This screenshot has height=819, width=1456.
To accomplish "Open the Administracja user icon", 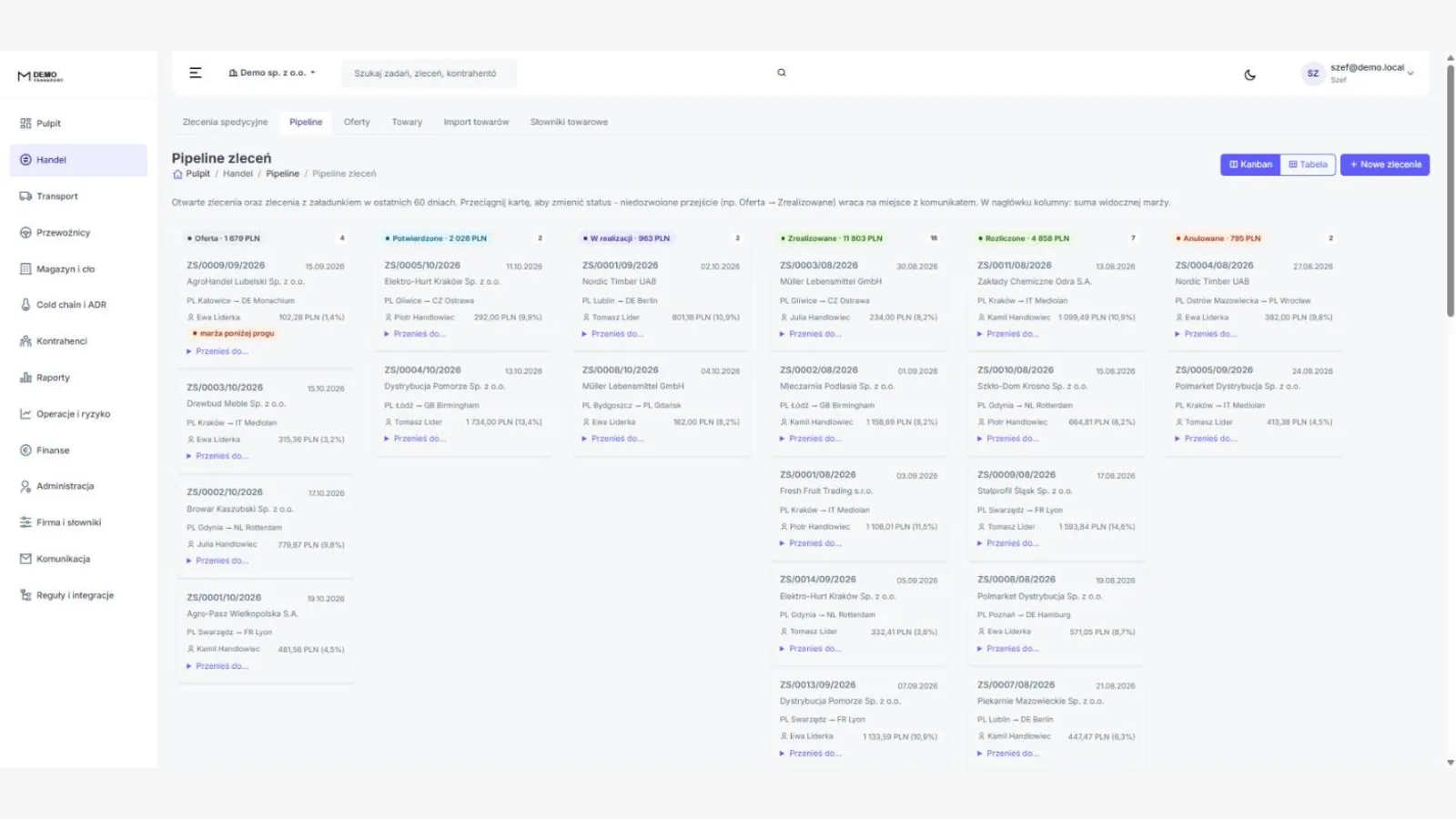I will pos(25,486).
